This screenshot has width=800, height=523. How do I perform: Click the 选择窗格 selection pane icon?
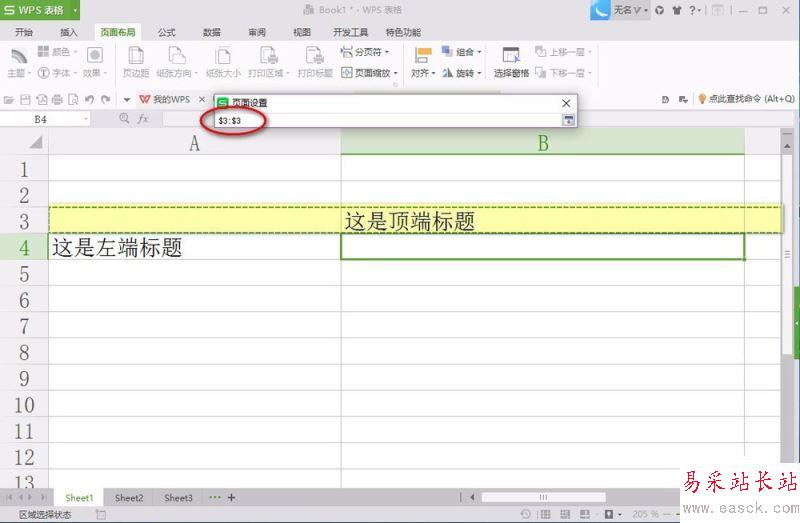[511, 62]
